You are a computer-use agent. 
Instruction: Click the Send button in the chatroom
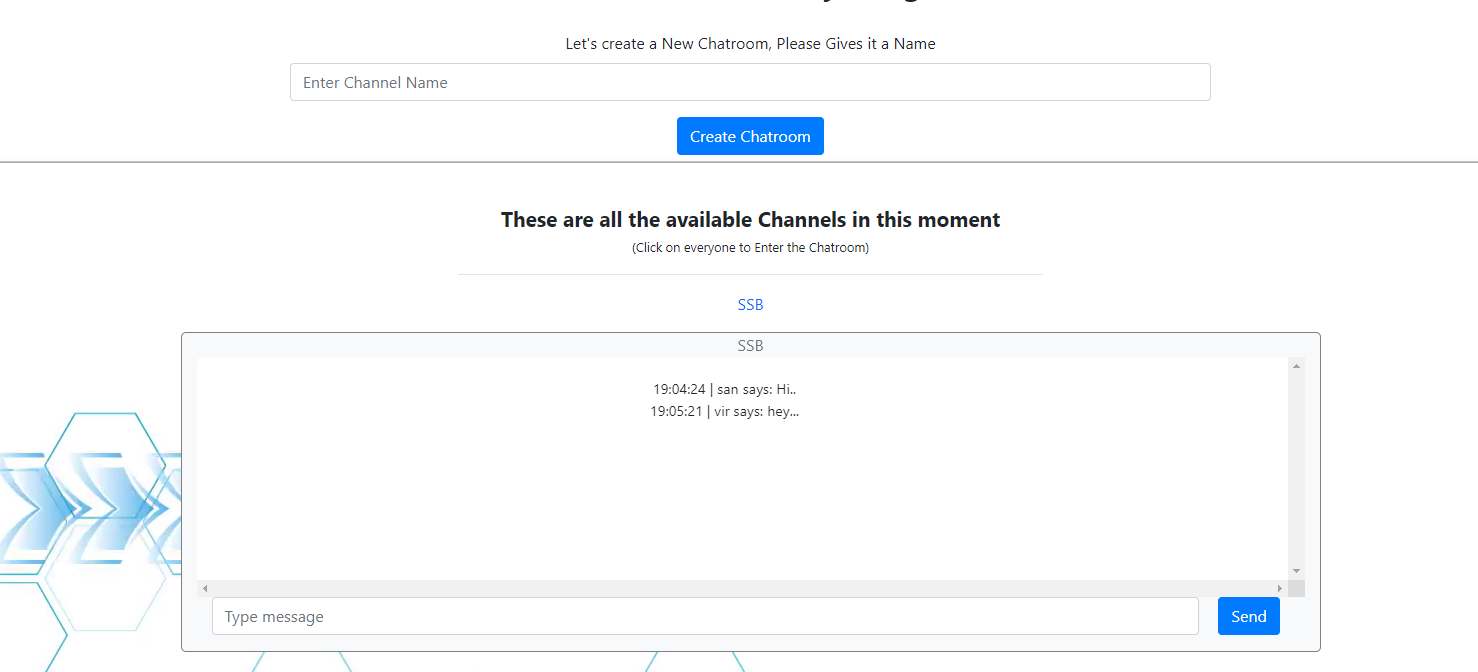click(x=1248, y=616)
